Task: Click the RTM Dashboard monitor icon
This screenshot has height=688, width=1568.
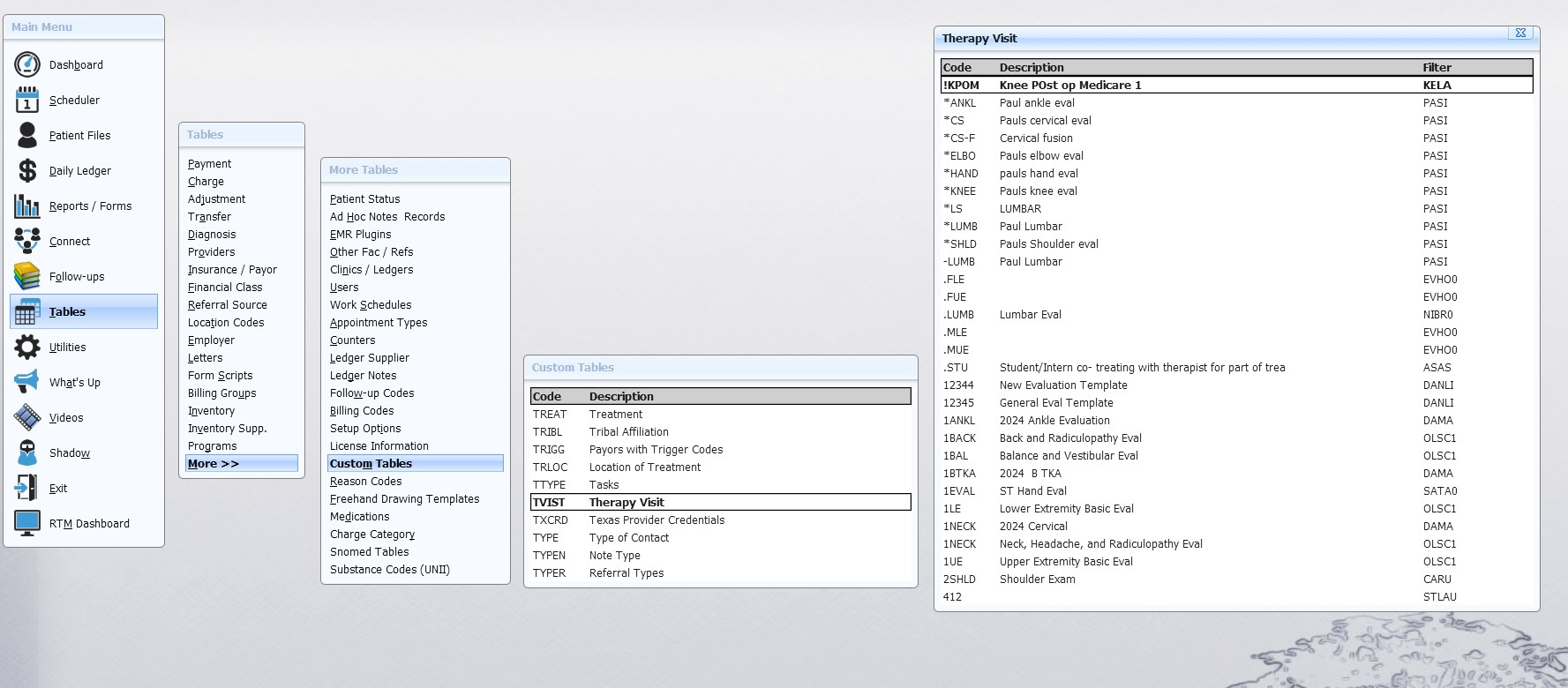Action: click(27, 523)
